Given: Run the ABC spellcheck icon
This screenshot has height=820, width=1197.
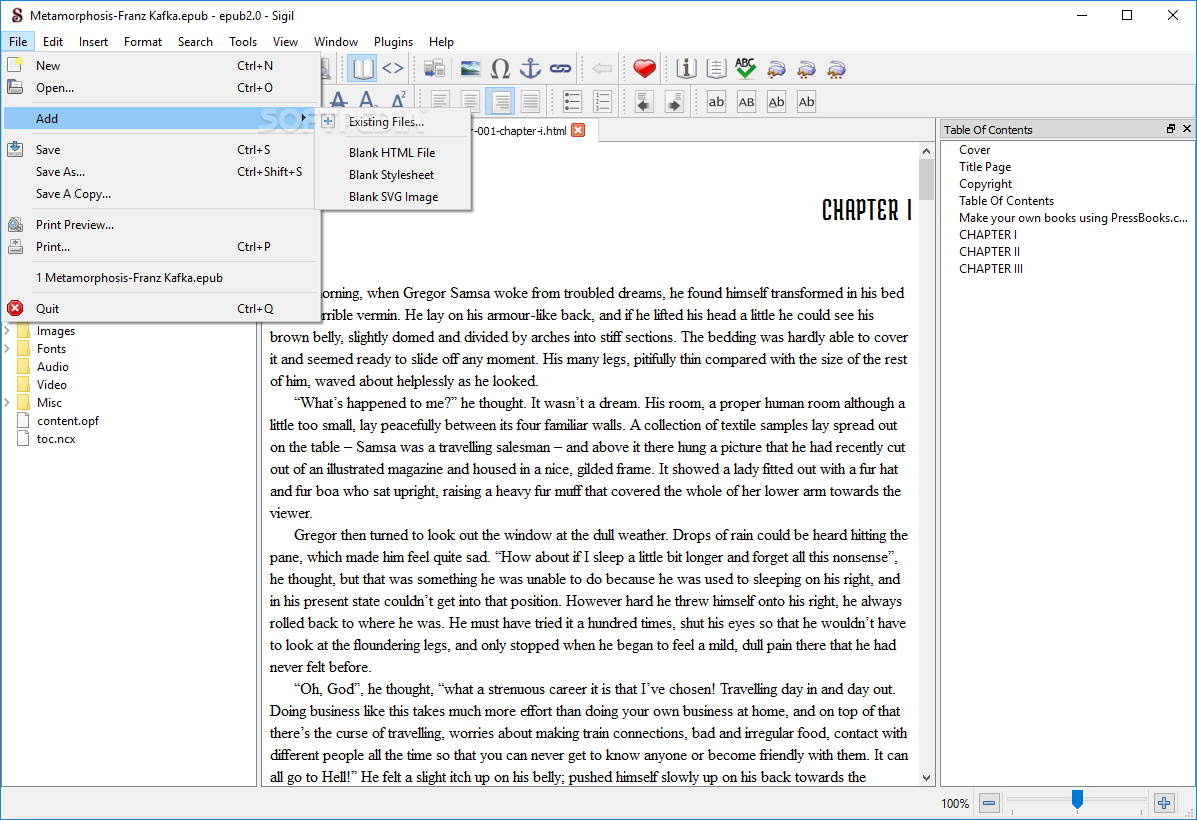Looking at the screenshot, I should tap(746, 69).
